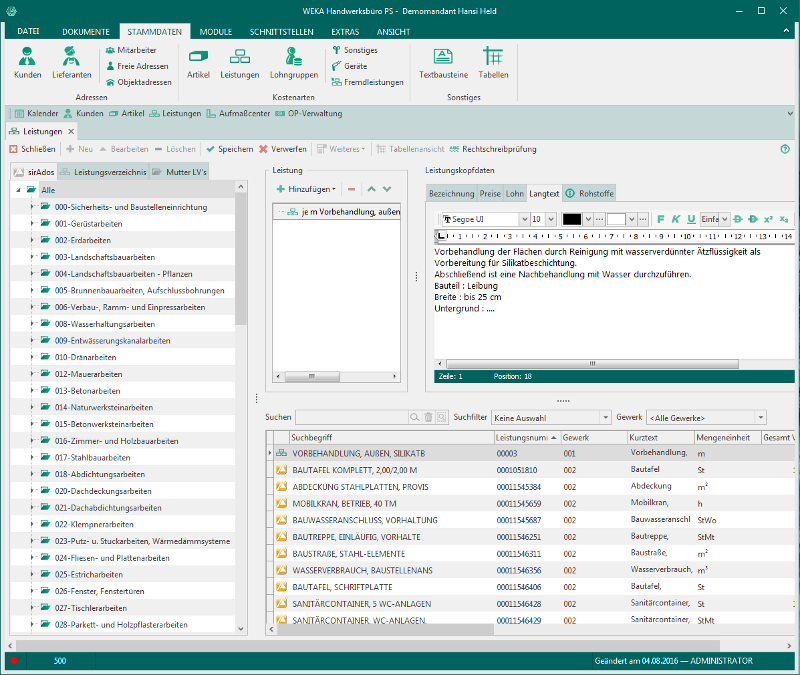800x675 pixels.
Task: Open the Suchfilter dropdown
Action: (604, 417)
